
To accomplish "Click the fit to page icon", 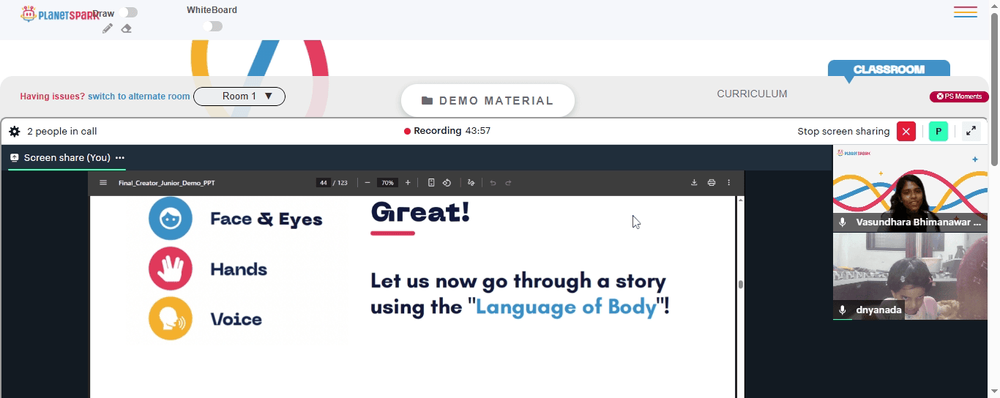I will click(431, 182).
